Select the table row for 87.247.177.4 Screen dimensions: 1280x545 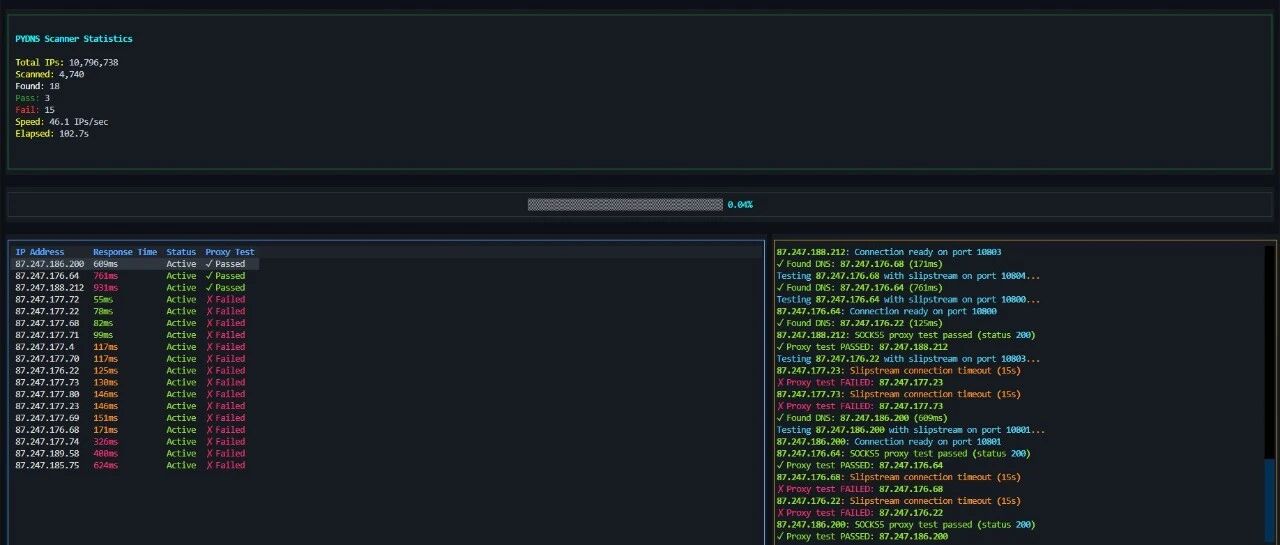click(135, 347)
